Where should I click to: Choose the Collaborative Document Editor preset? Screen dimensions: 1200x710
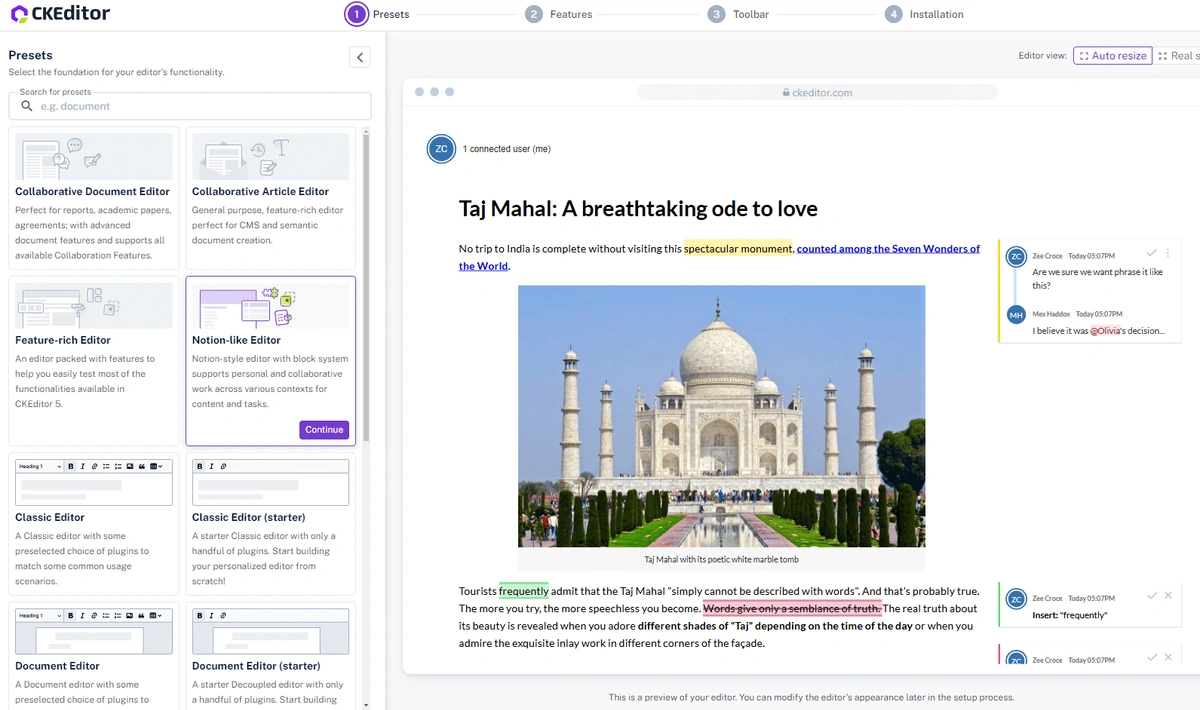pos(93,197)
